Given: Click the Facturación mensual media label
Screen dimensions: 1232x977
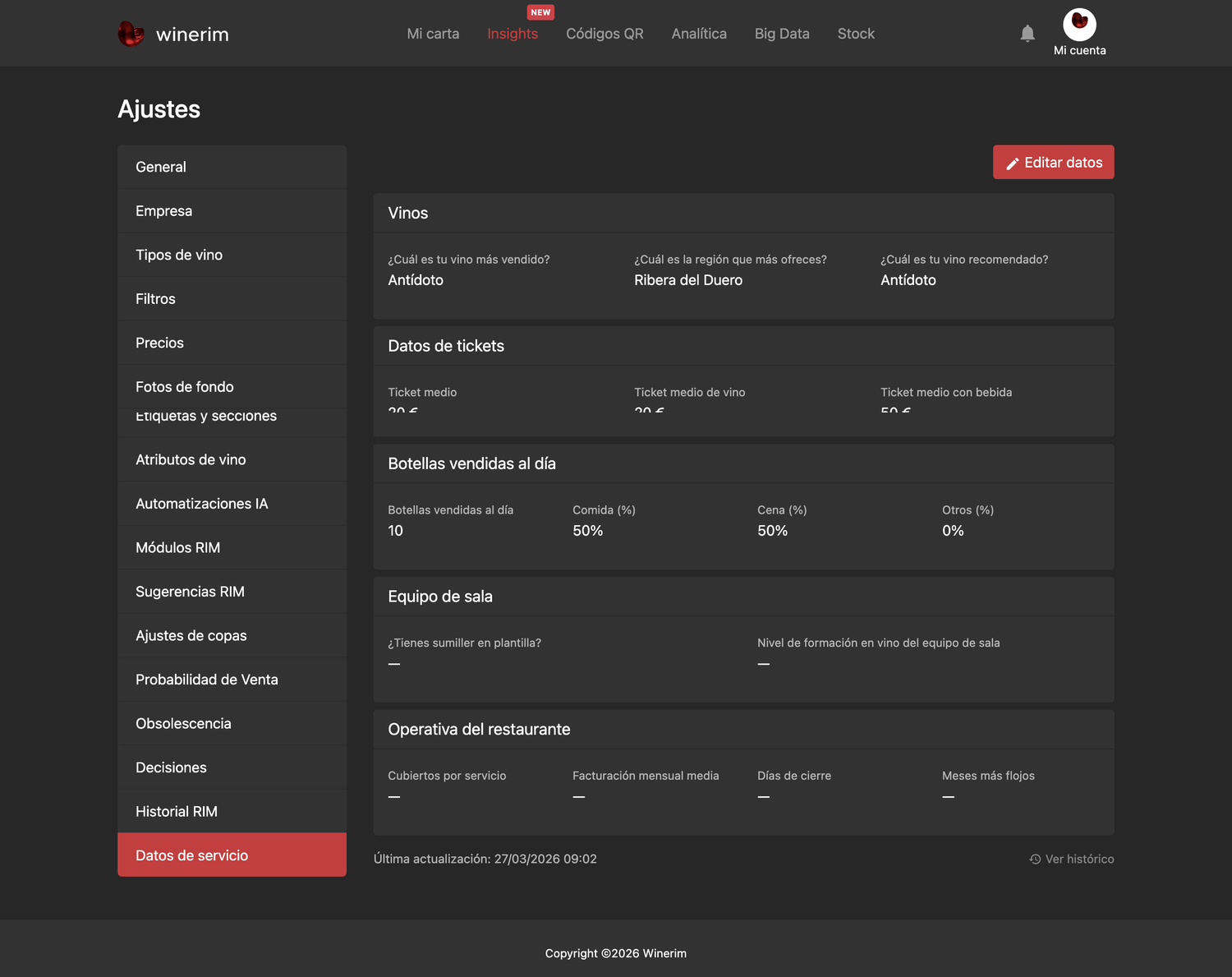Looking at the screenshot, I should pos(646,776).
